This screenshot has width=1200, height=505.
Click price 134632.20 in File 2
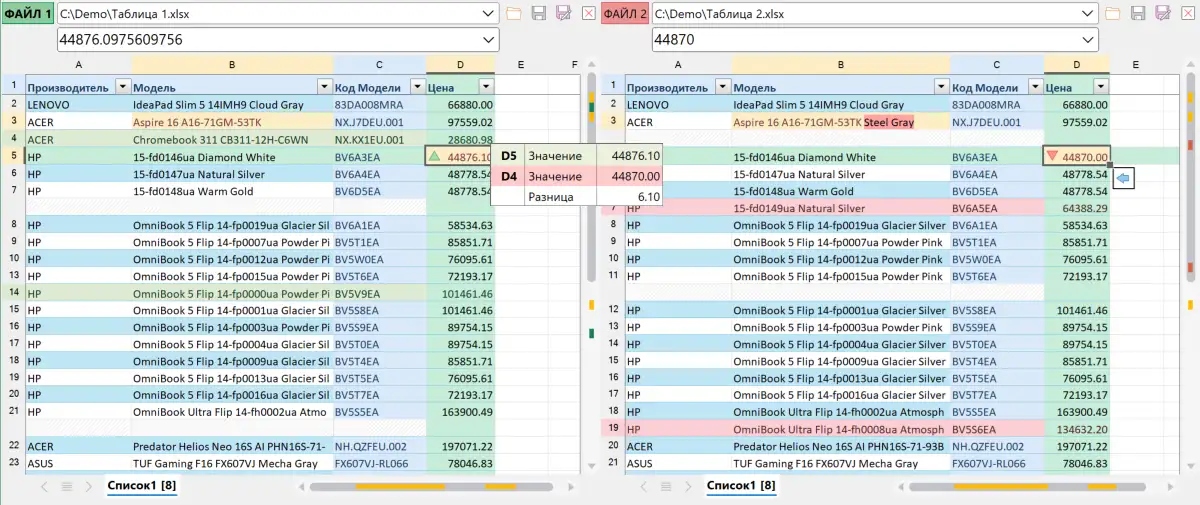[1077, 428]
